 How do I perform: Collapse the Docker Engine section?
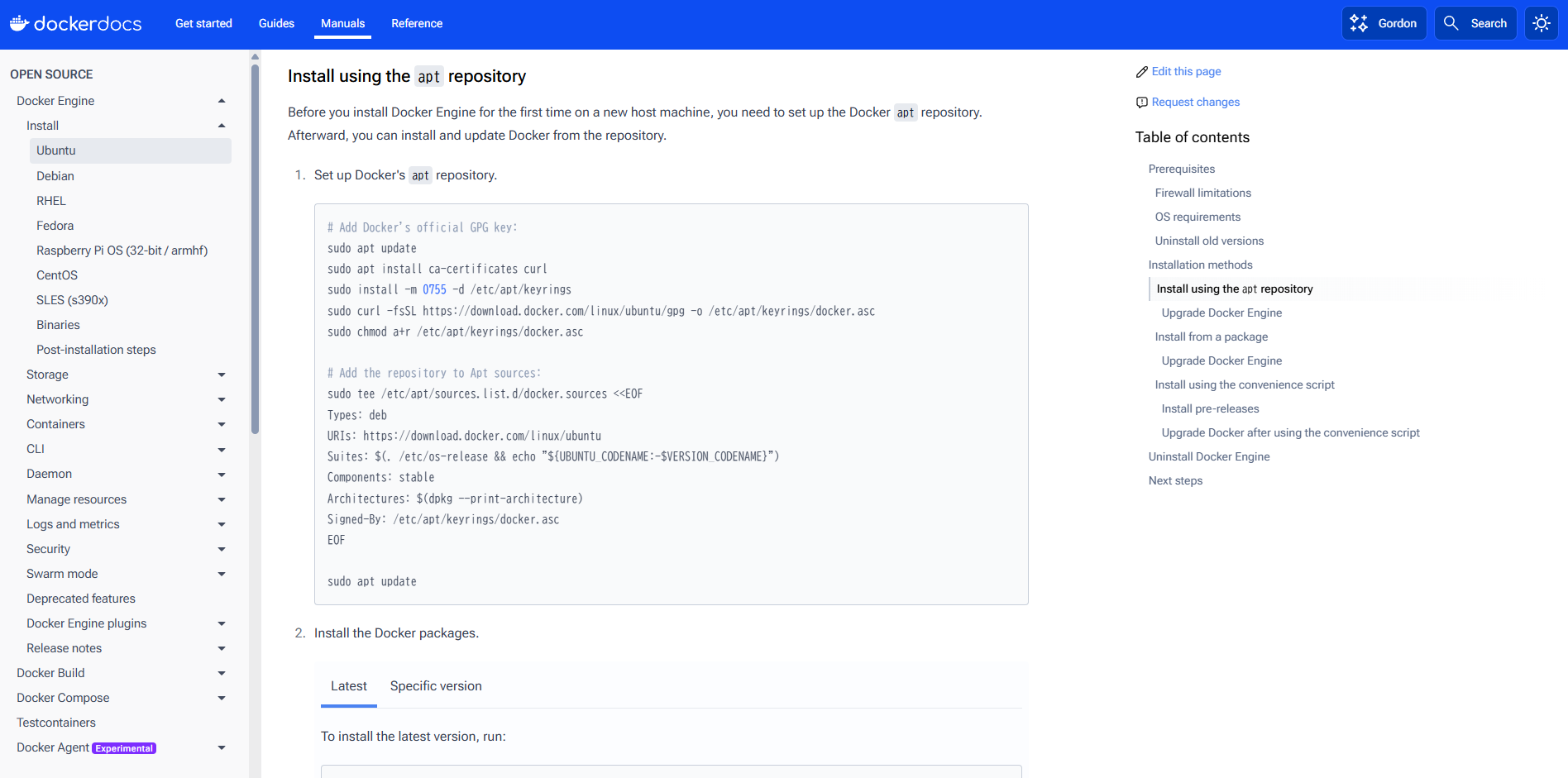(222, 101)
